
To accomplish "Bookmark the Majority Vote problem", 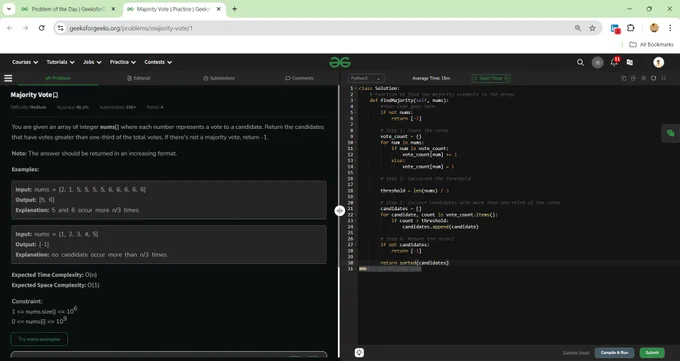I will click(56, 95).
